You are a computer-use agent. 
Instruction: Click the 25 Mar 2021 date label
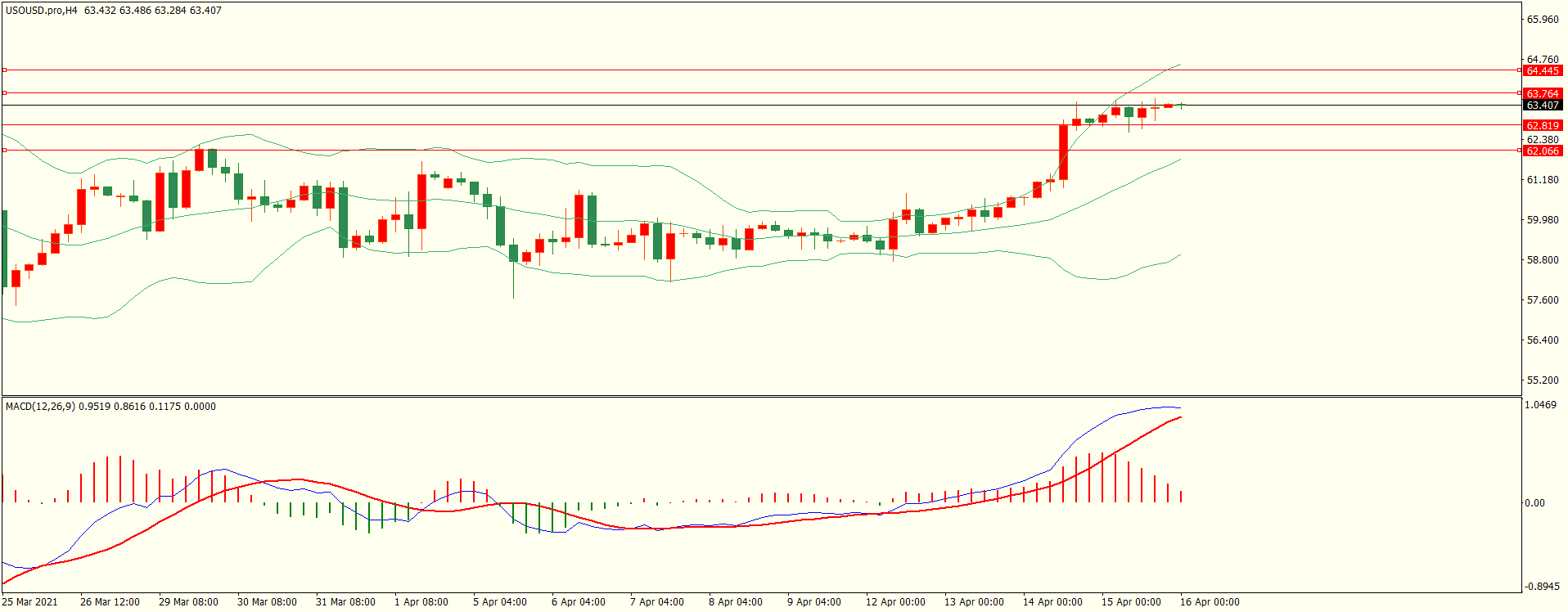tap(30, 602)
